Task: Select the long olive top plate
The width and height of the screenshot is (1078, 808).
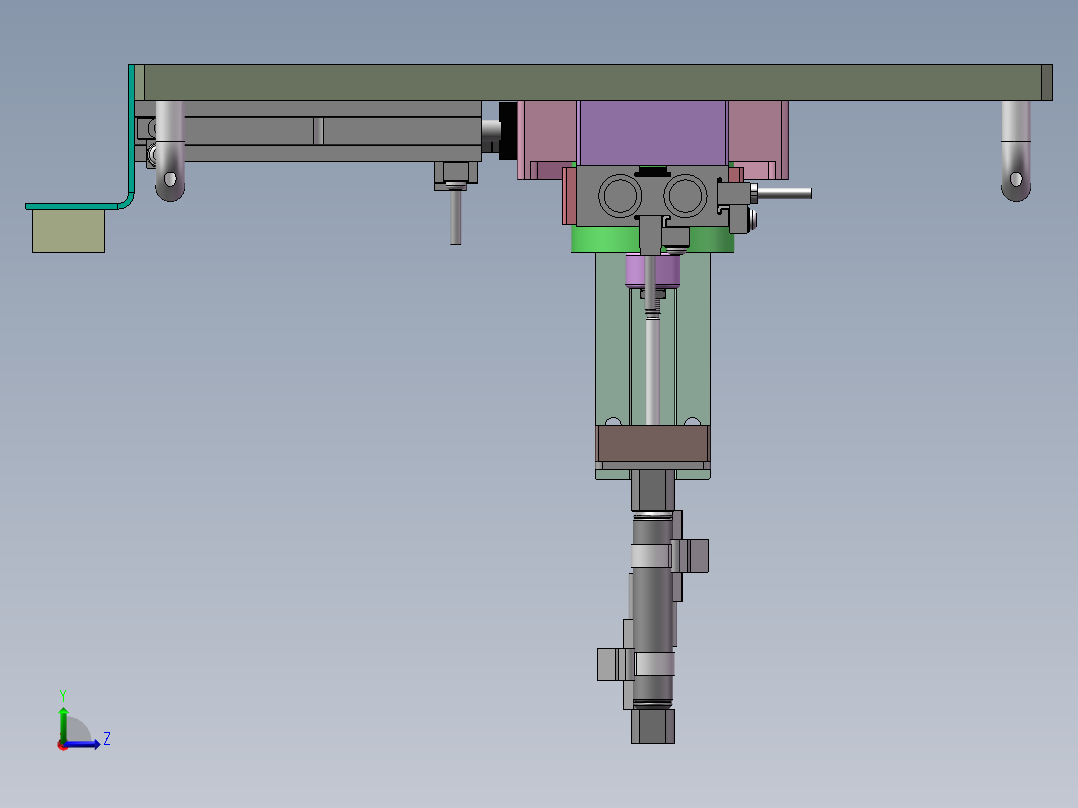Action: point(593,83)
